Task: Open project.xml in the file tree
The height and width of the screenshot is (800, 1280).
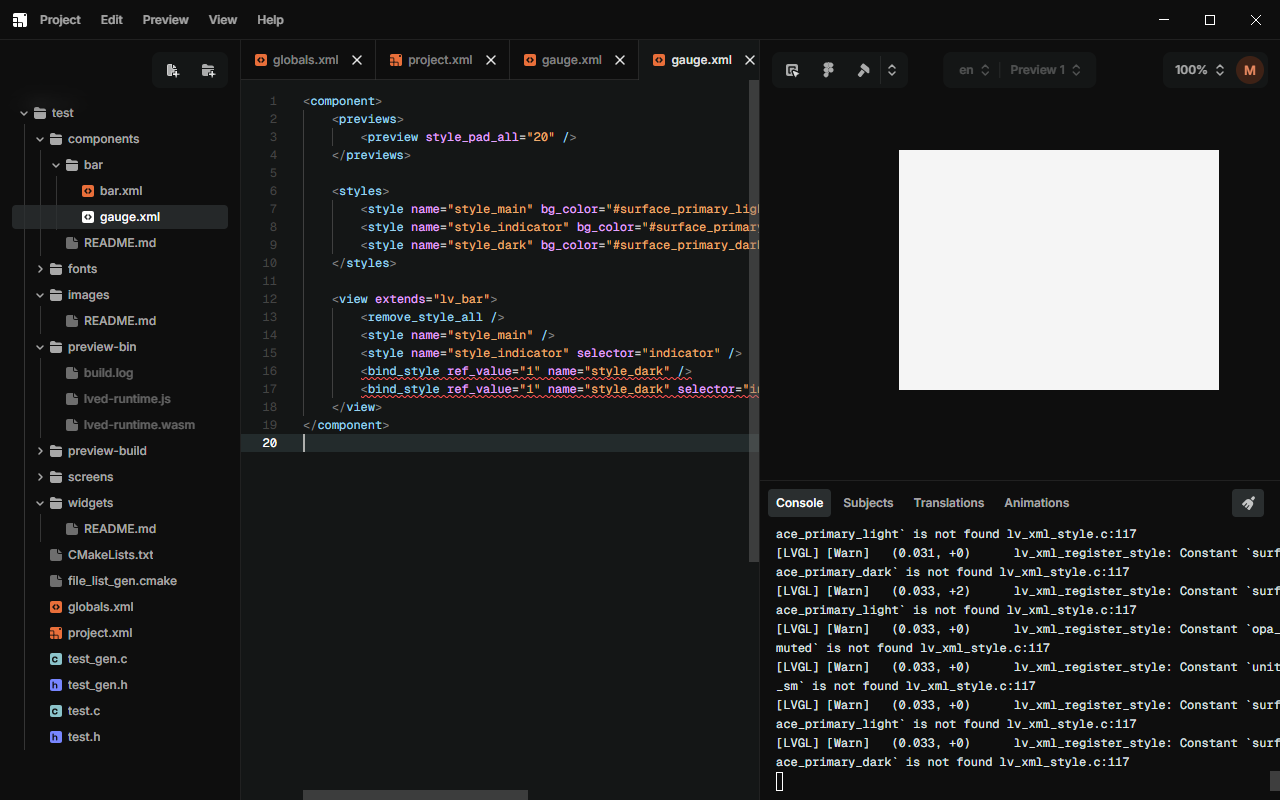Action: [x=120, y=633]
